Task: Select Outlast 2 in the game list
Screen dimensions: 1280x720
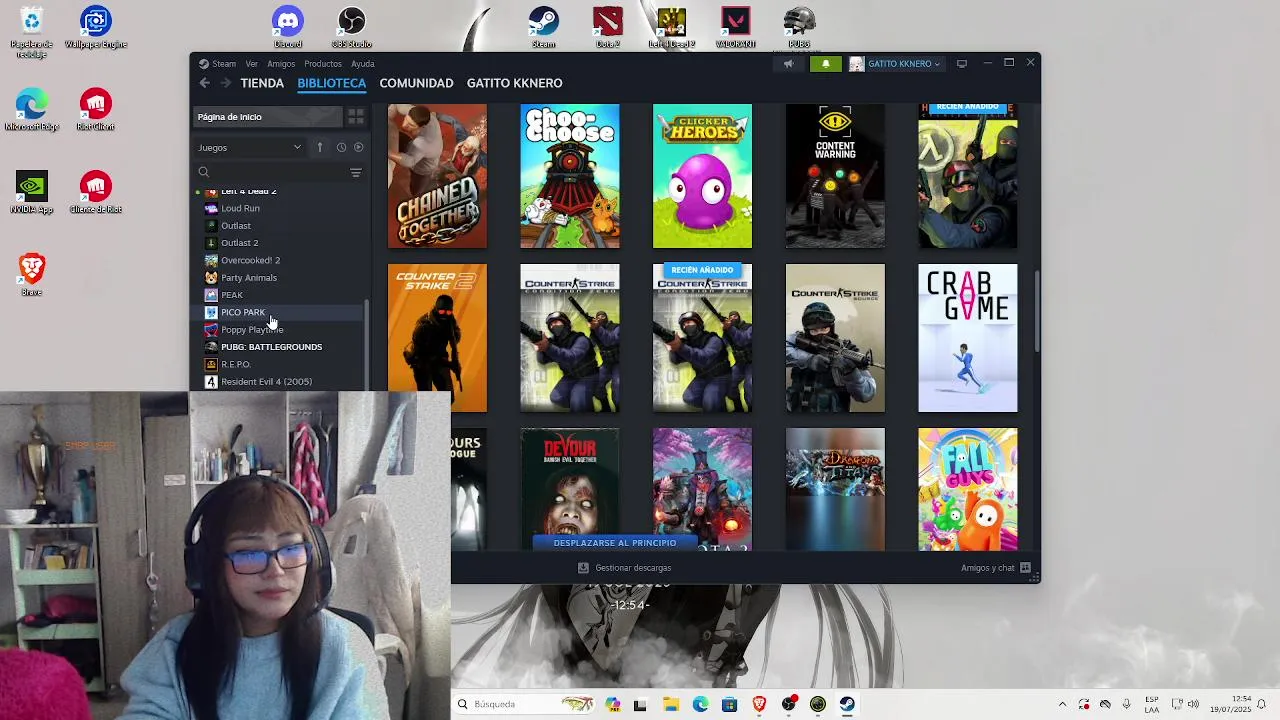Action: coord(278,243)
